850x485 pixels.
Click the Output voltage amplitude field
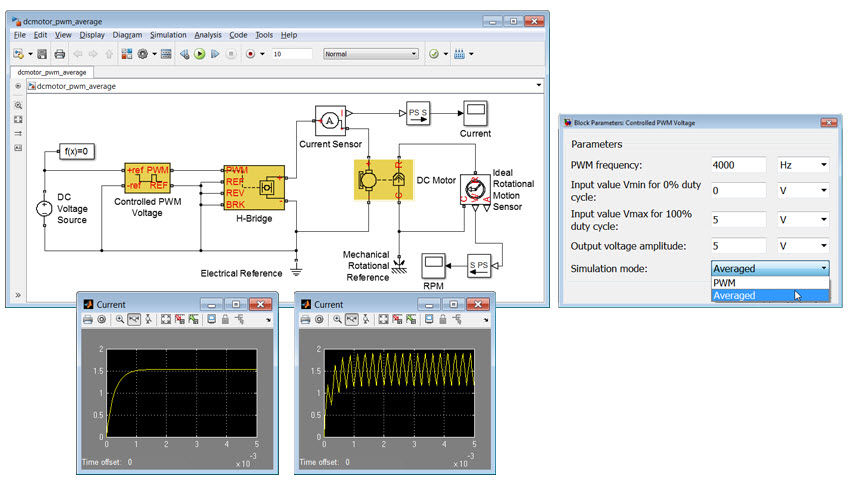pos(739,246)
